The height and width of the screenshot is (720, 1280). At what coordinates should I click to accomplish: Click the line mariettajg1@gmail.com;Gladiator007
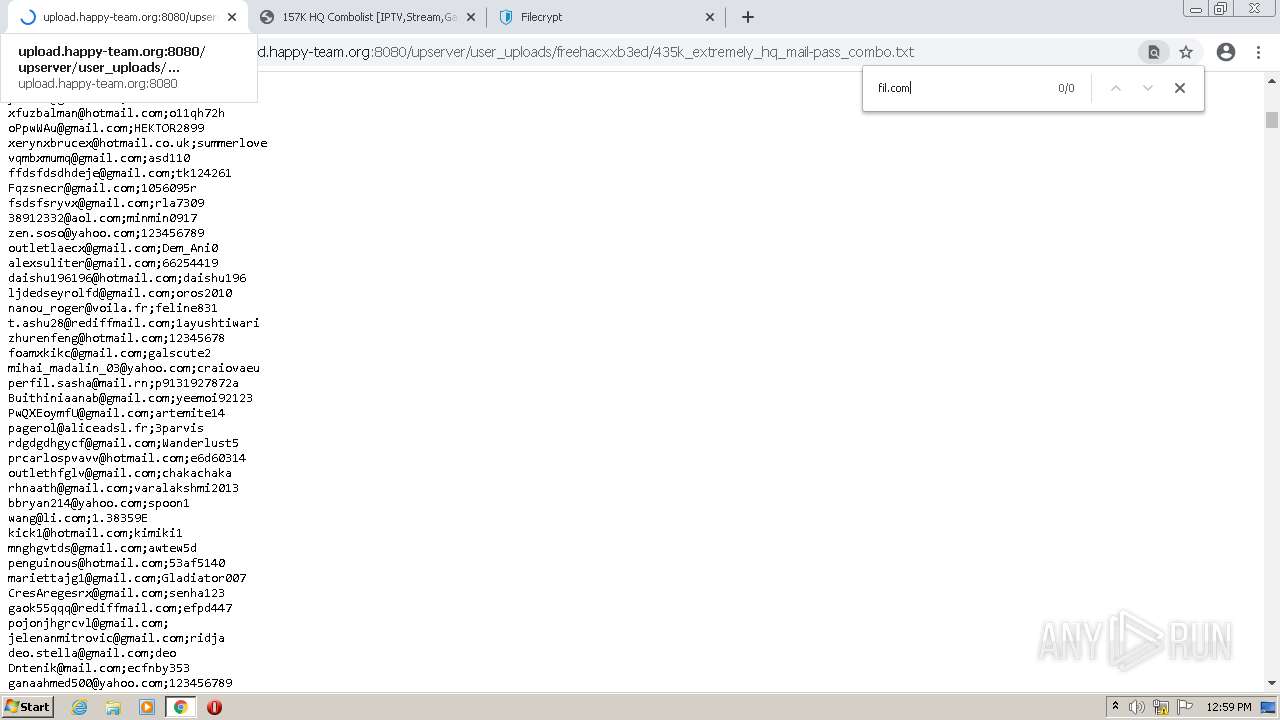pyautogui.click(x=127, y=578)
